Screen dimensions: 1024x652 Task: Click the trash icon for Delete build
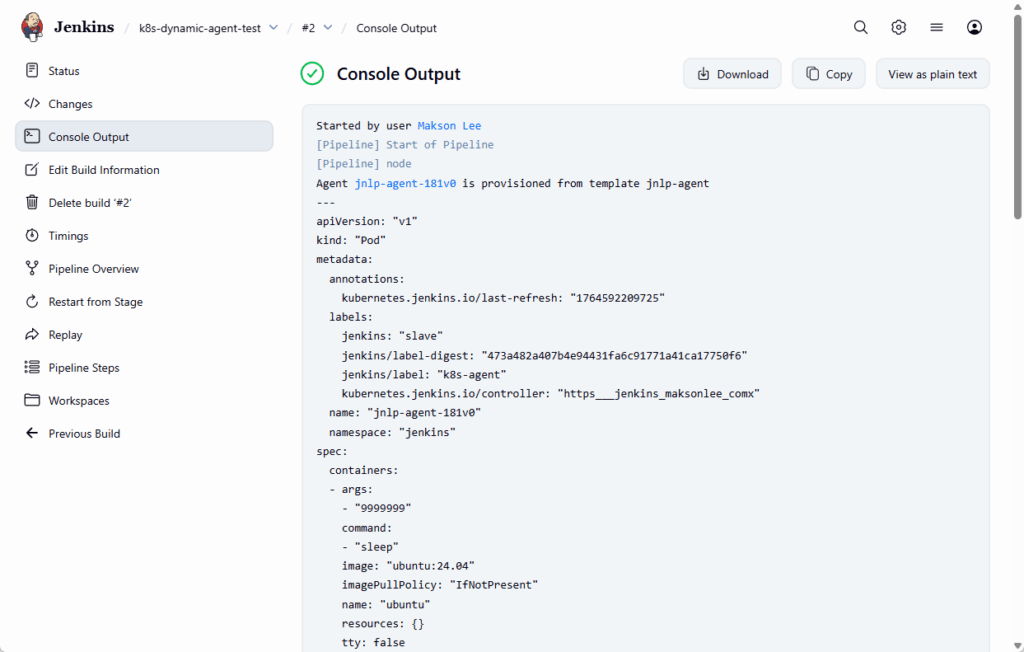pos(31,203)
